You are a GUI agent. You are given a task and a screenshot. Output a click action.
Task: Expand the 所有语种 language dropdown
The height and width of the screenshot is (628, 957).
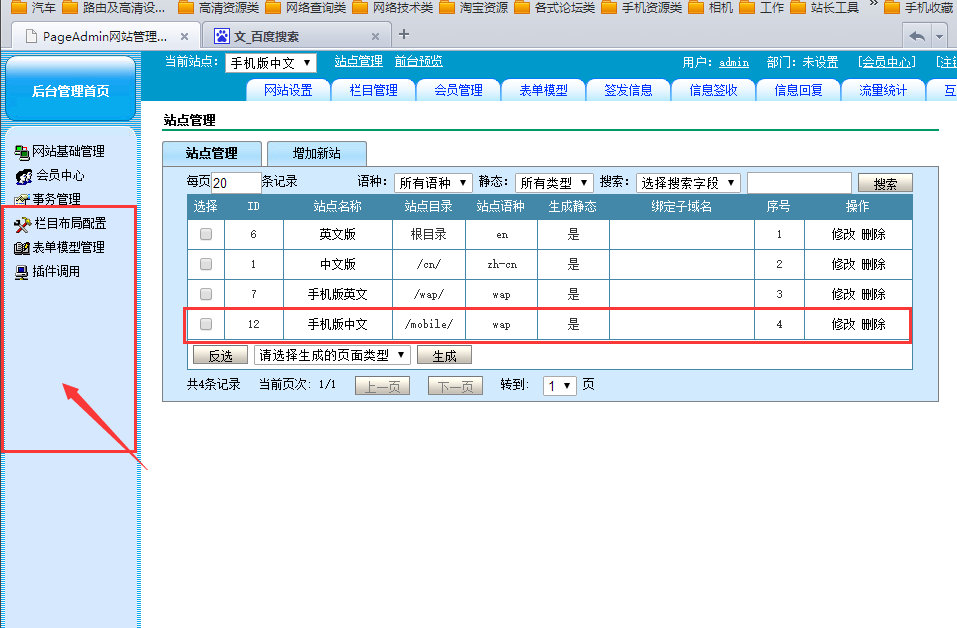point(433,183)
